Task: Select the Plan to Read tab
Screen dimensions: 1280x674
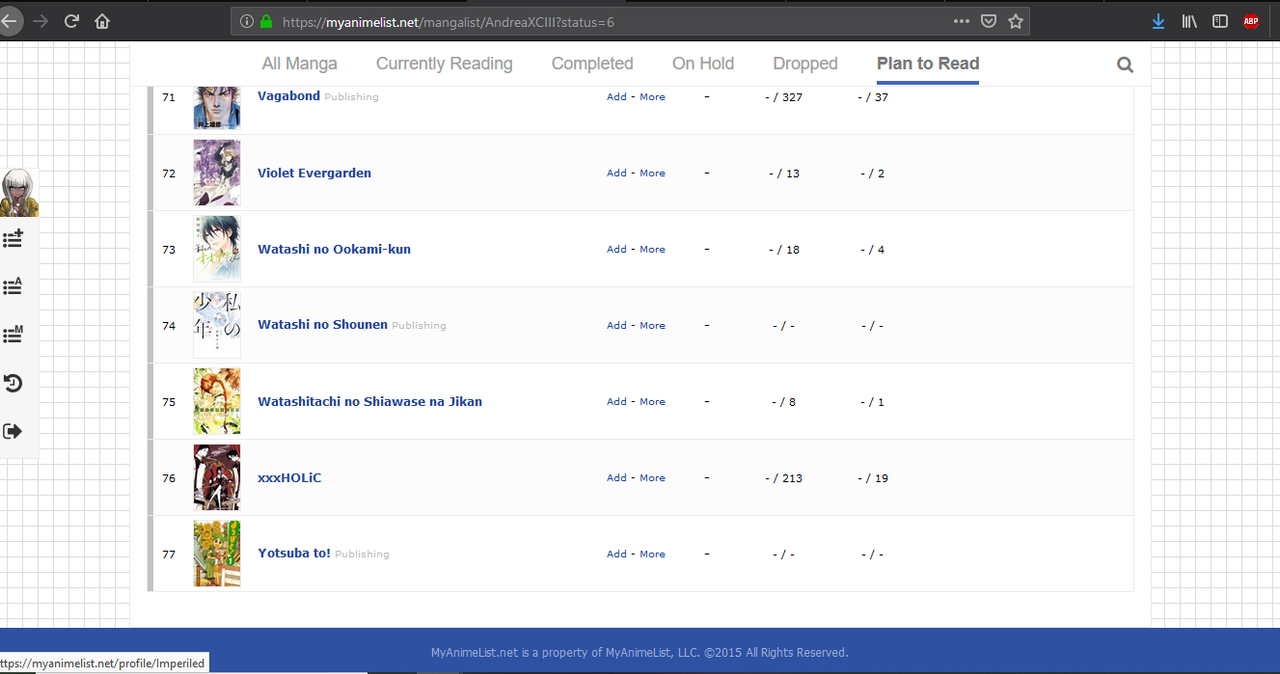Action: coord(928,64)
